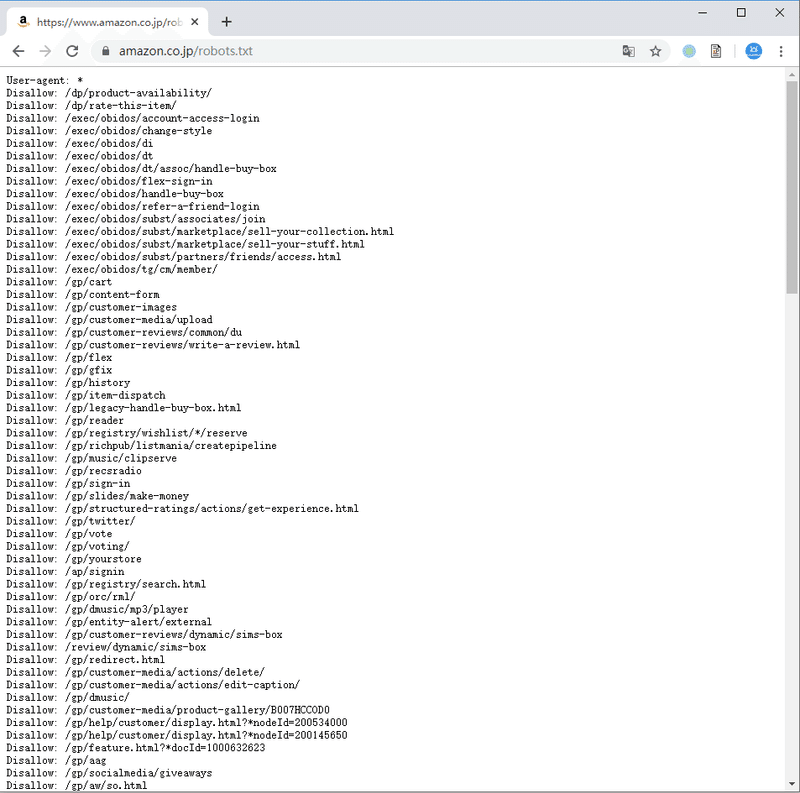Click the /gp/registry/search.html line
Viewport: 800px width, 793px height.
pos(106,584)
